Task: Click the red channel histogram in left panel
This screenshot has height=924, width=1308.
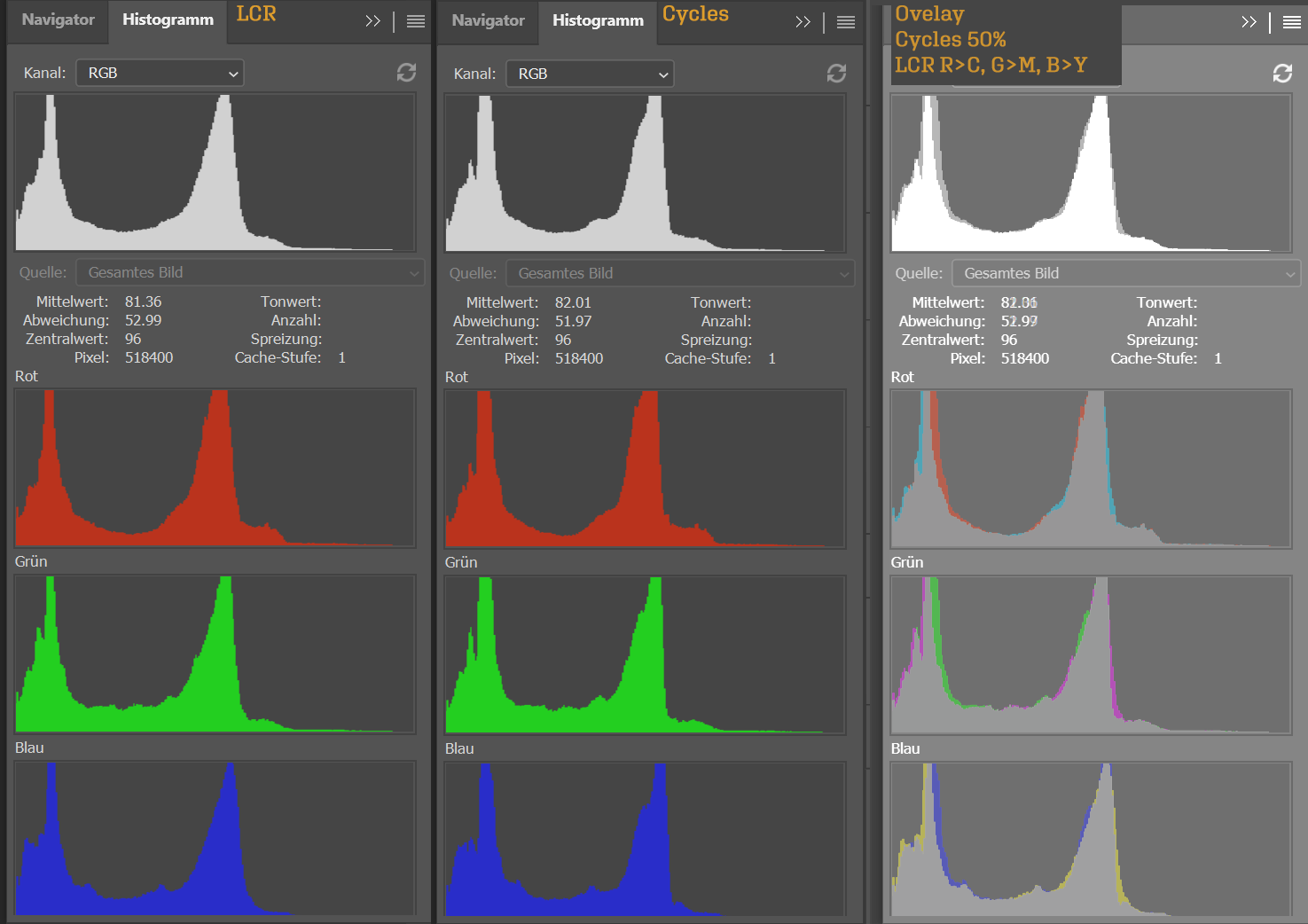Action: [x=215, y=468]
